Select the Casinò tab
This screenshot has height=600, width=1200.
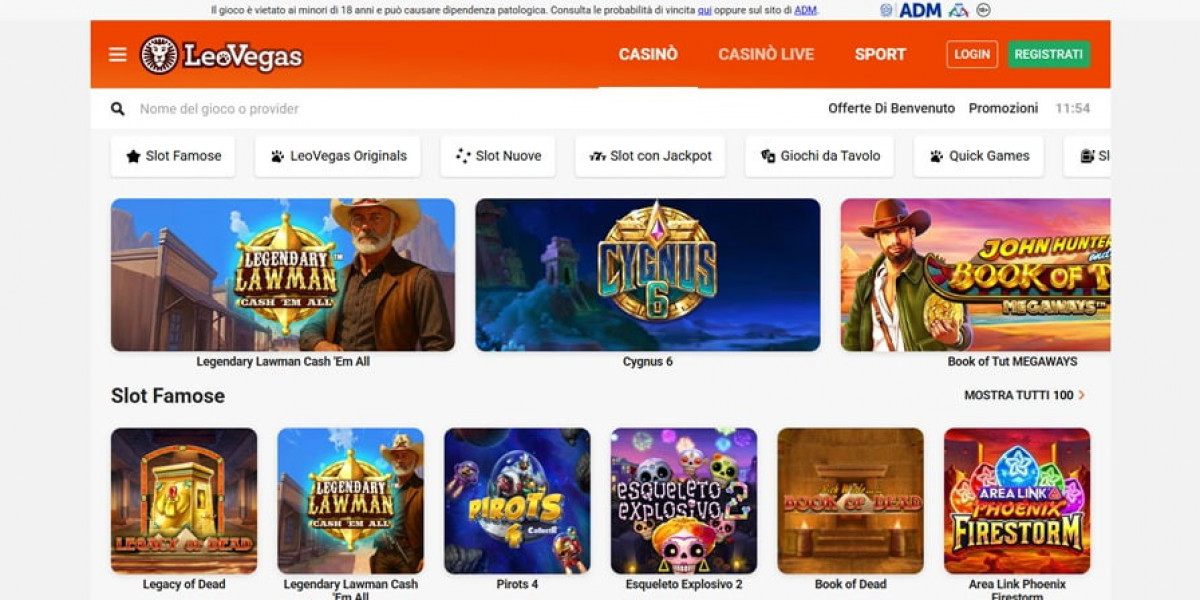[x=648, y=54]
